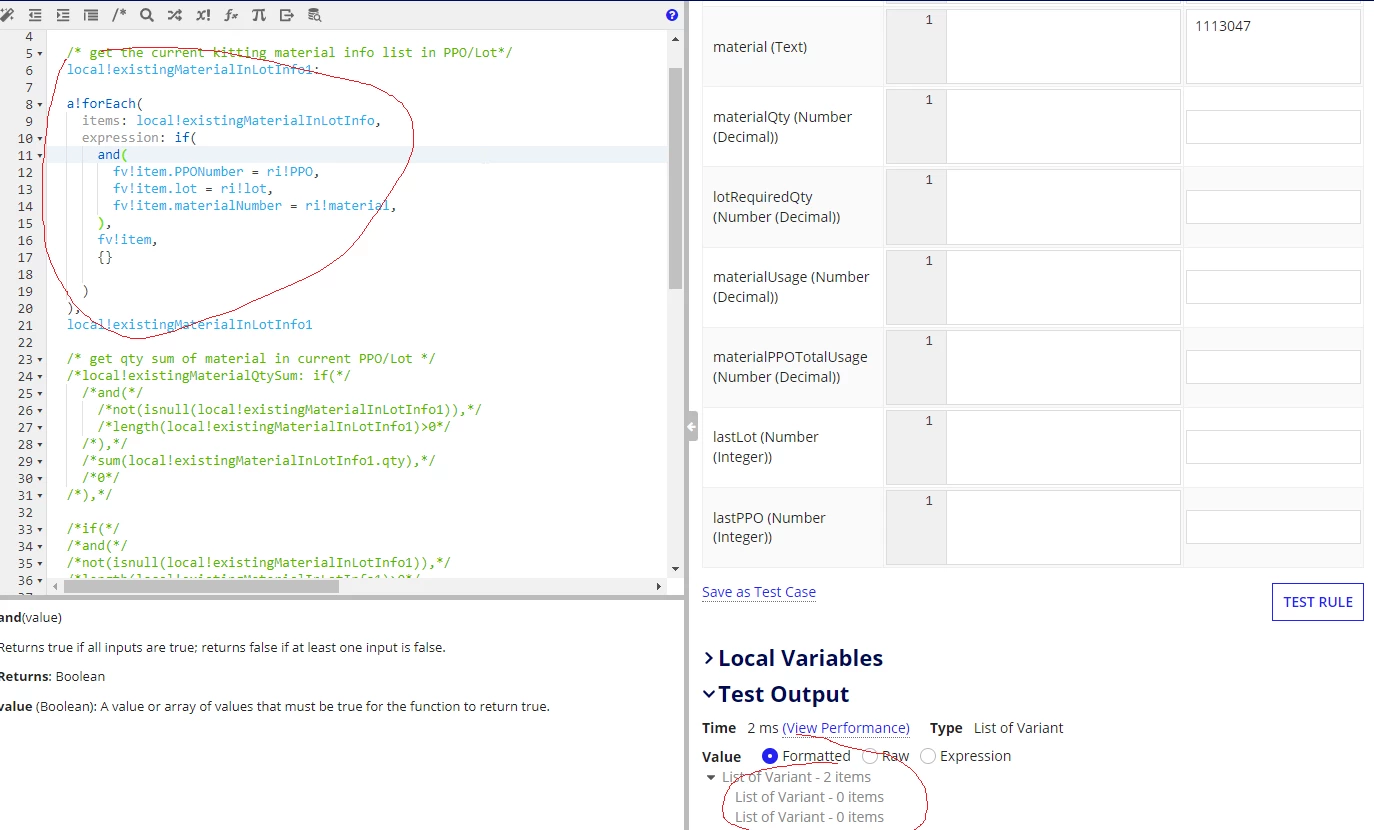Select the Raw value radio button
Screen dimensions: 1374x830
[x=870, y=756]
